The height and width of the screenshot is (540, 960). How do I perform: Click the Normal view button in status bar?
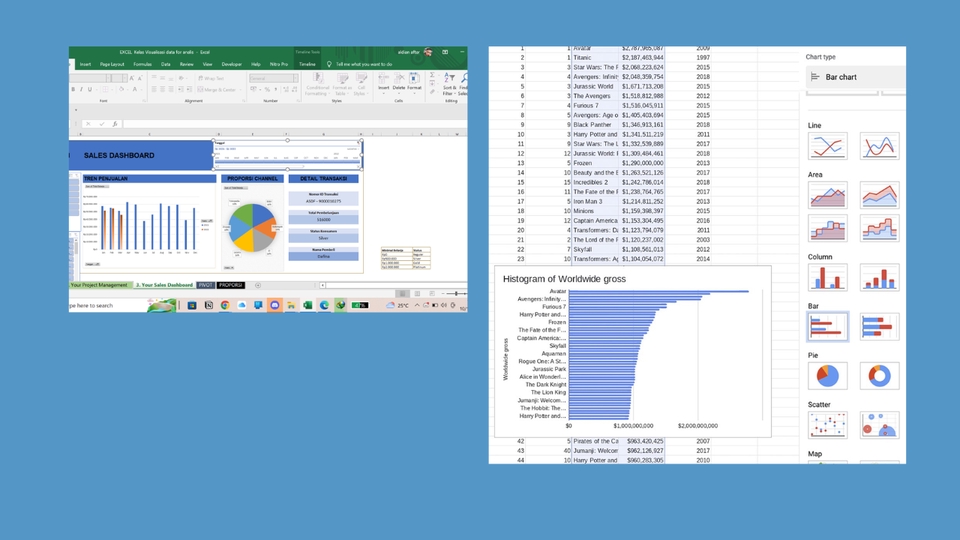(402, 294)
